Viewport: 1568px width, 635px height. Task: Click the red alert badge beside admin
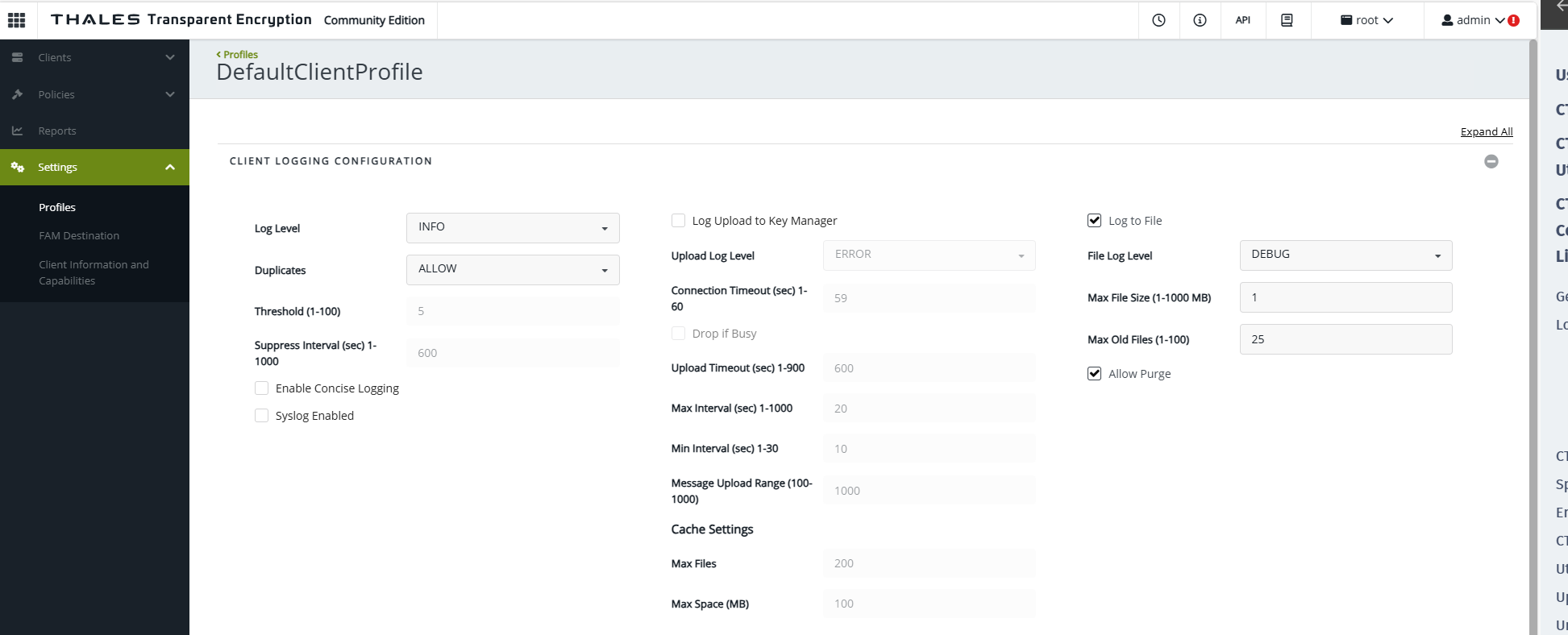(x=1513, y=21)
